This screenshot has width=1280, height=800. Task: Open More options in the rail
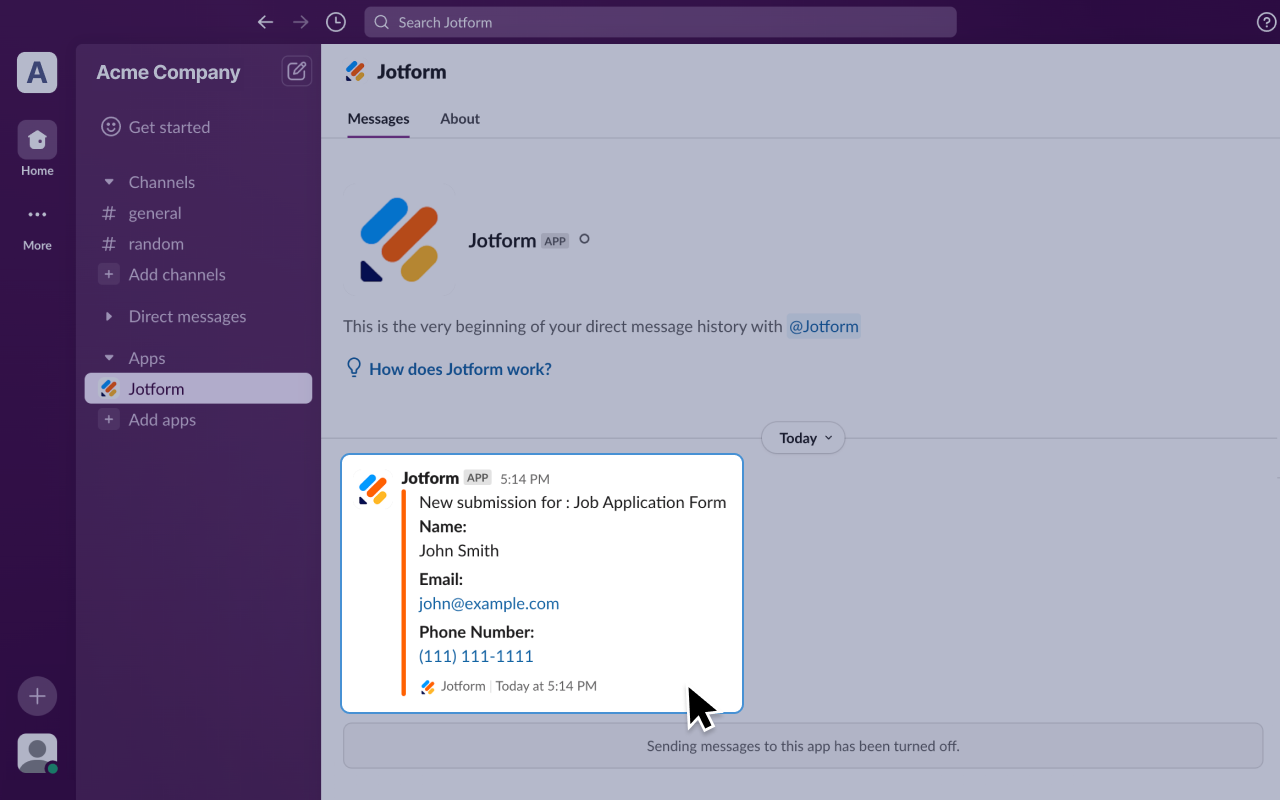(x=37, y=227)
